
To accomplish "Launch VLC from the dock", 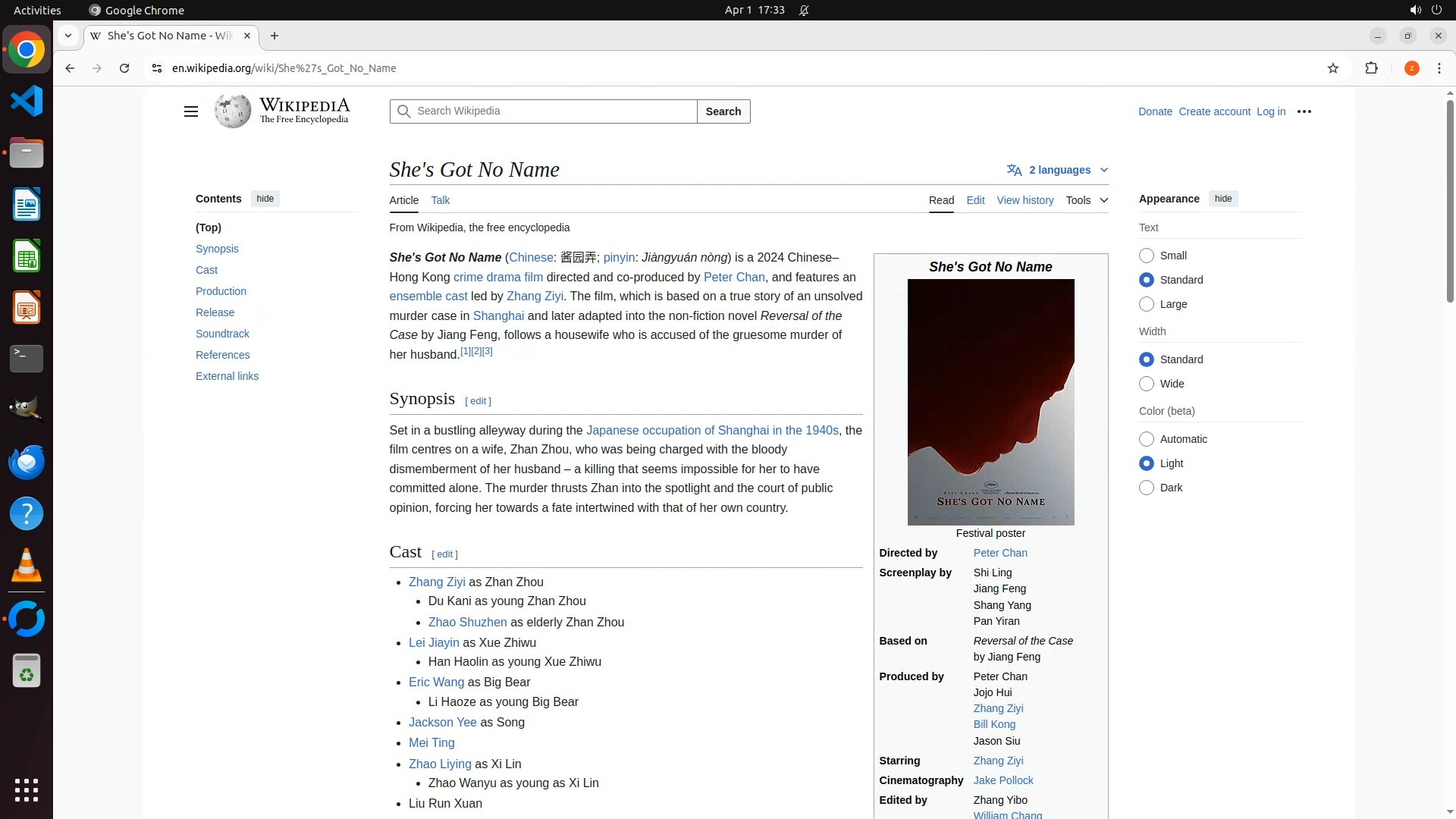I will [x=27, y=566].
